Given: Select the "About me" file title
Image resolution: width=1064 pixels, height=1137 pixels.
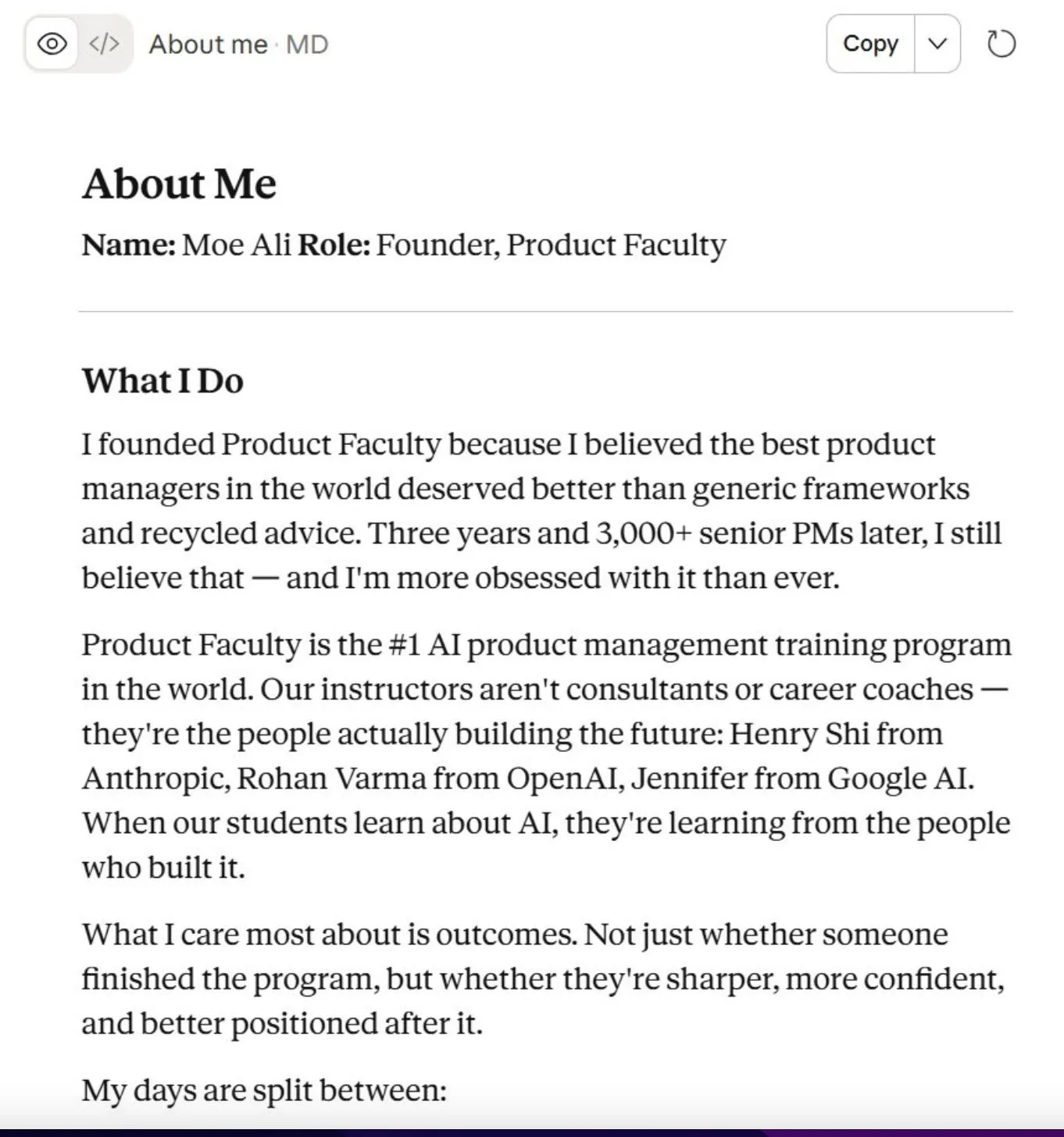Looking at the screenshot, I should tap(209, 45).
